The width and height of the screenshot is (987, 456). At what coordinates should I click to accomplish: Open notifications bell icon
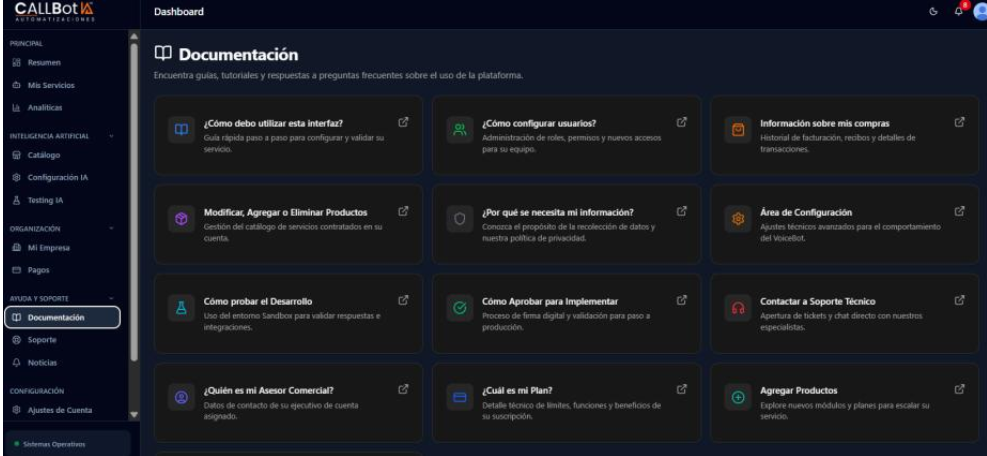coord(959,11)
